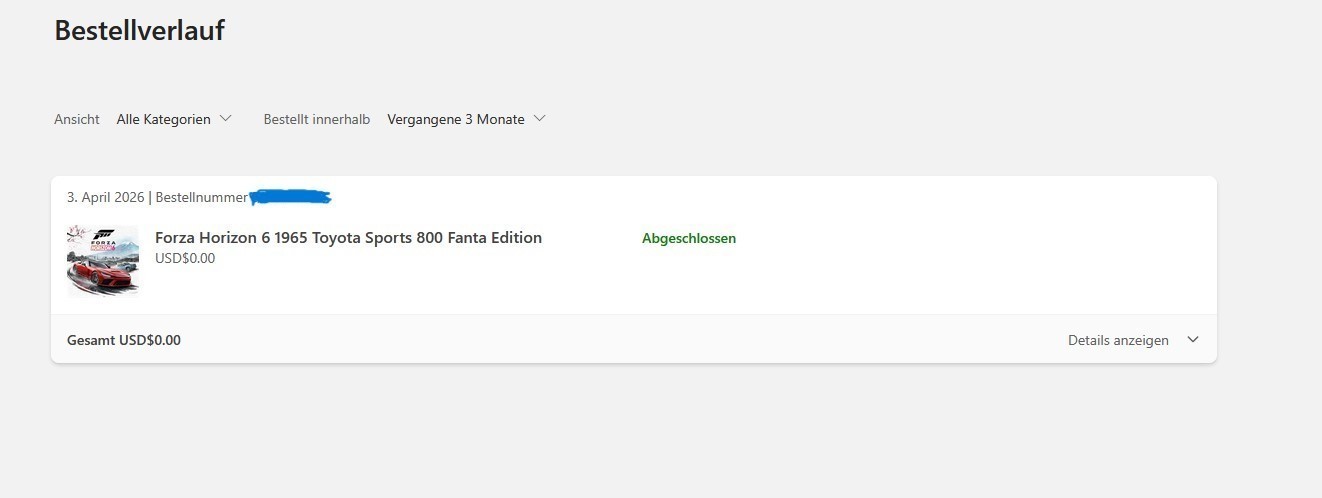Click the Gesamt USD$0.00 total
This screenshot has width=1322, height=498.
tap(124, 340)
